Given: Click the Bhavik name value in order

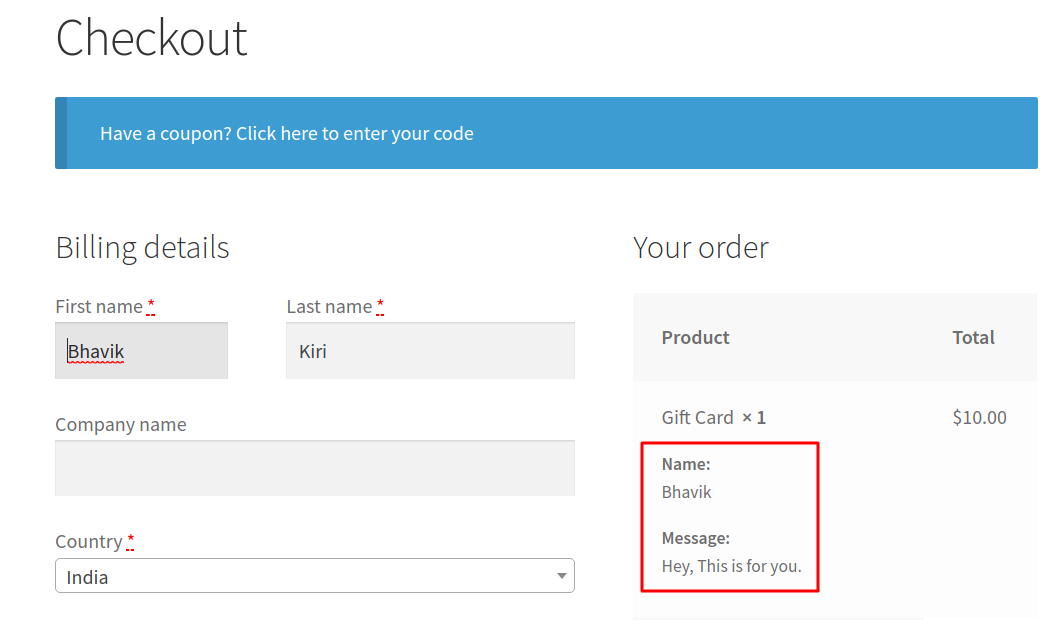Looking at the screenshot, I should pyautogui.click(x=687, y=492).
